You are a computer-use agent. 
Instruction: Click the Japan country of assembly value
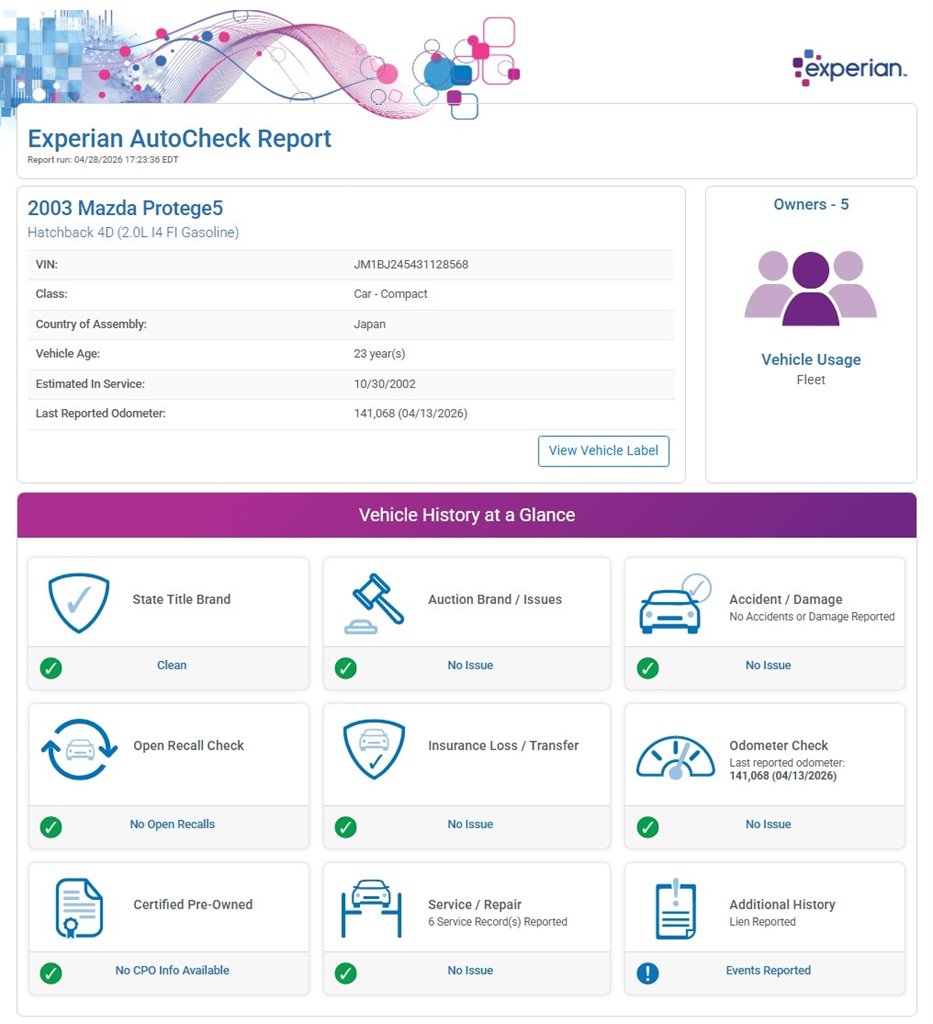coord(370,324)
